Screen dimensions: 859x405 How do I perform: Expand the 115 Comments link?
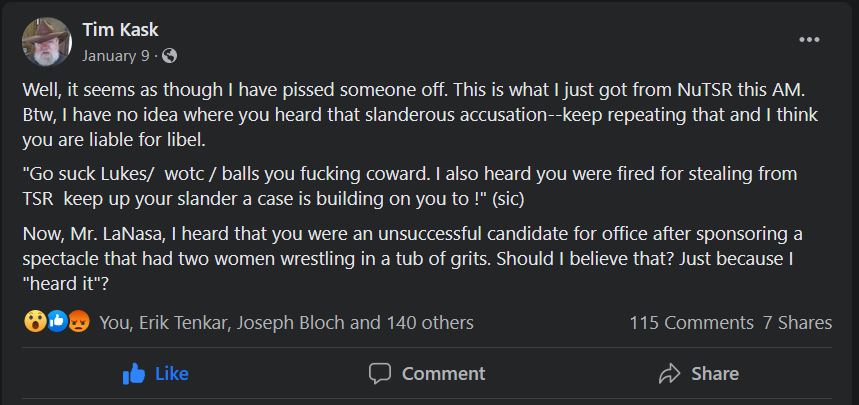691,322
